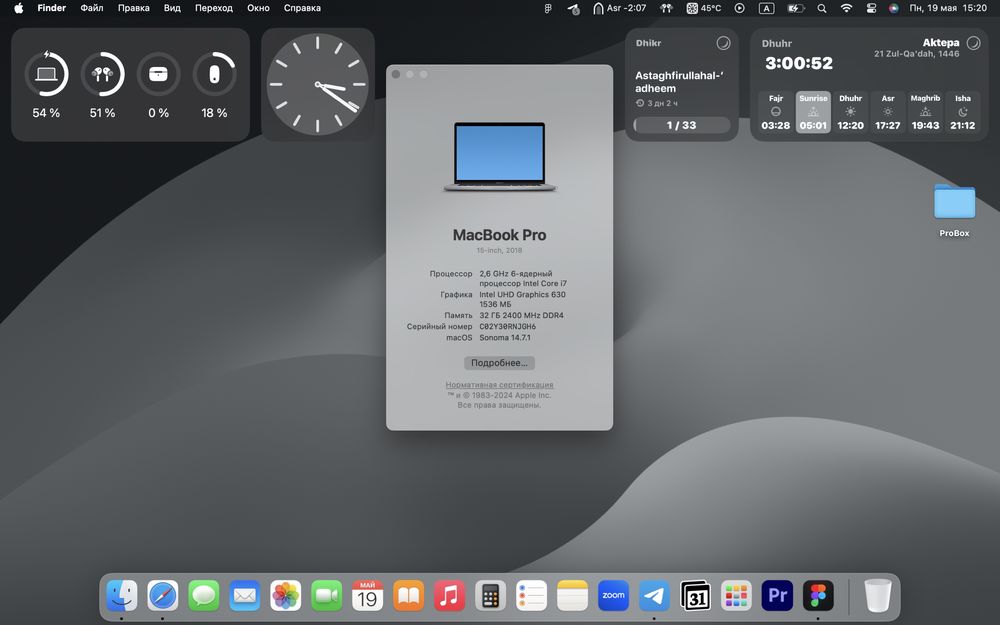Screen dimensions: 1000x625
Task: Open the Окно menu
Action: (258, 8)
